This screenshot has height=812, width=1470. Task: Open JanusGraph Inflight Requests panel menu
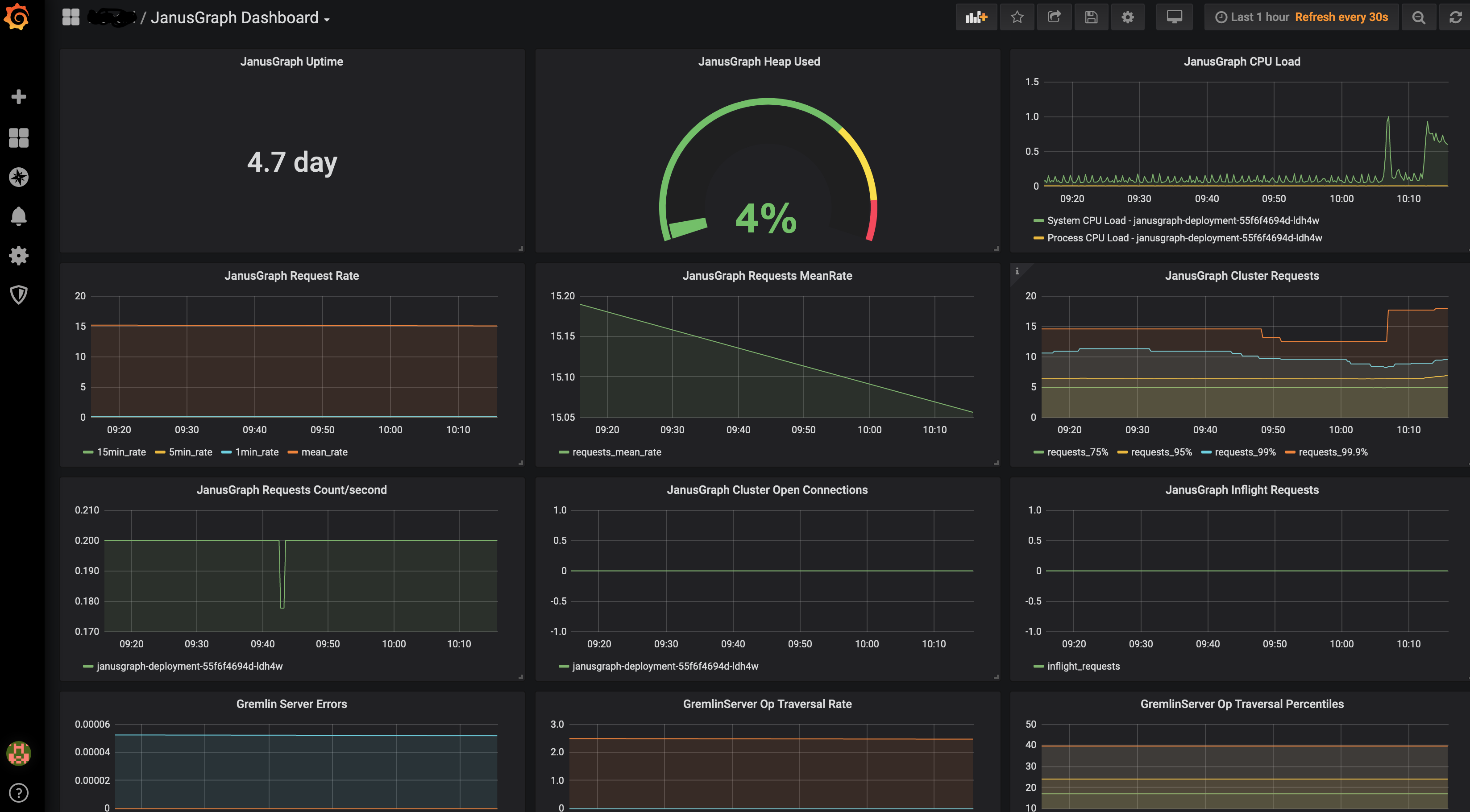click(x=1242, y=489)
